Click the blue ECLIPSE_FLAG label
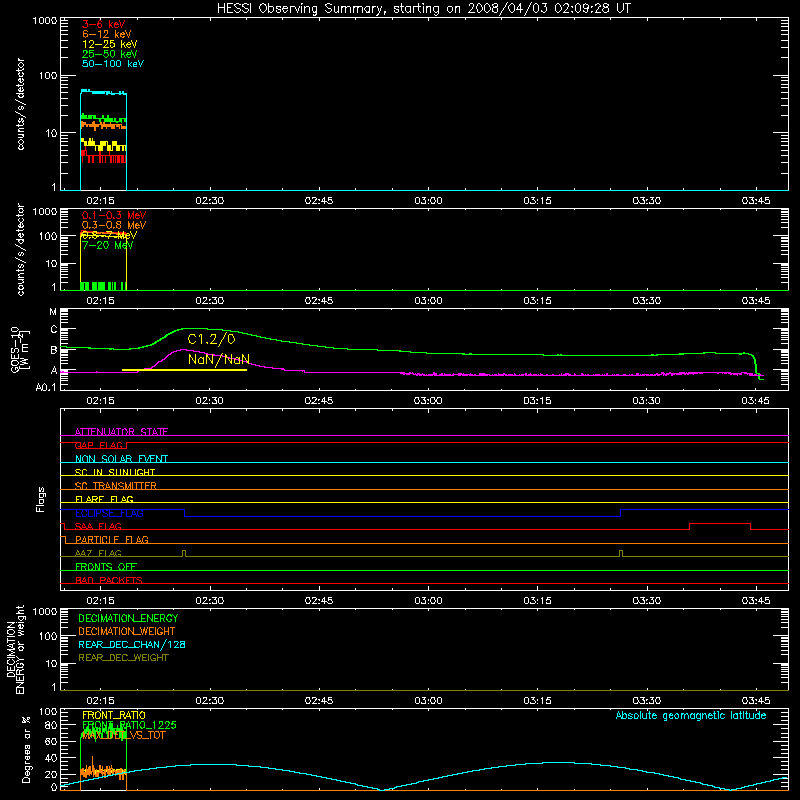This screenshot has height=800, width=800. pos(109,513)
